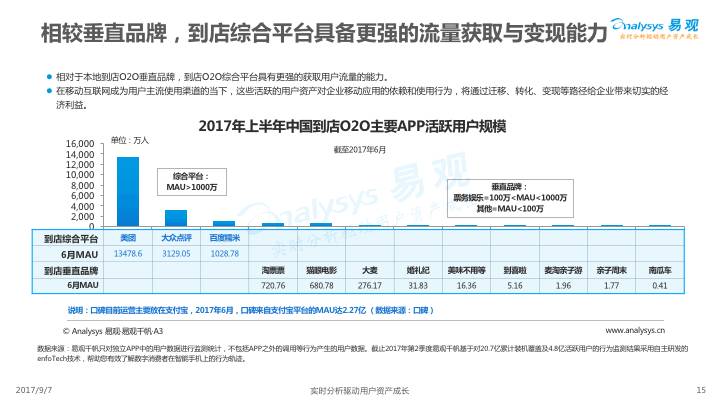Click the value 13478.6

click(128, 253)
